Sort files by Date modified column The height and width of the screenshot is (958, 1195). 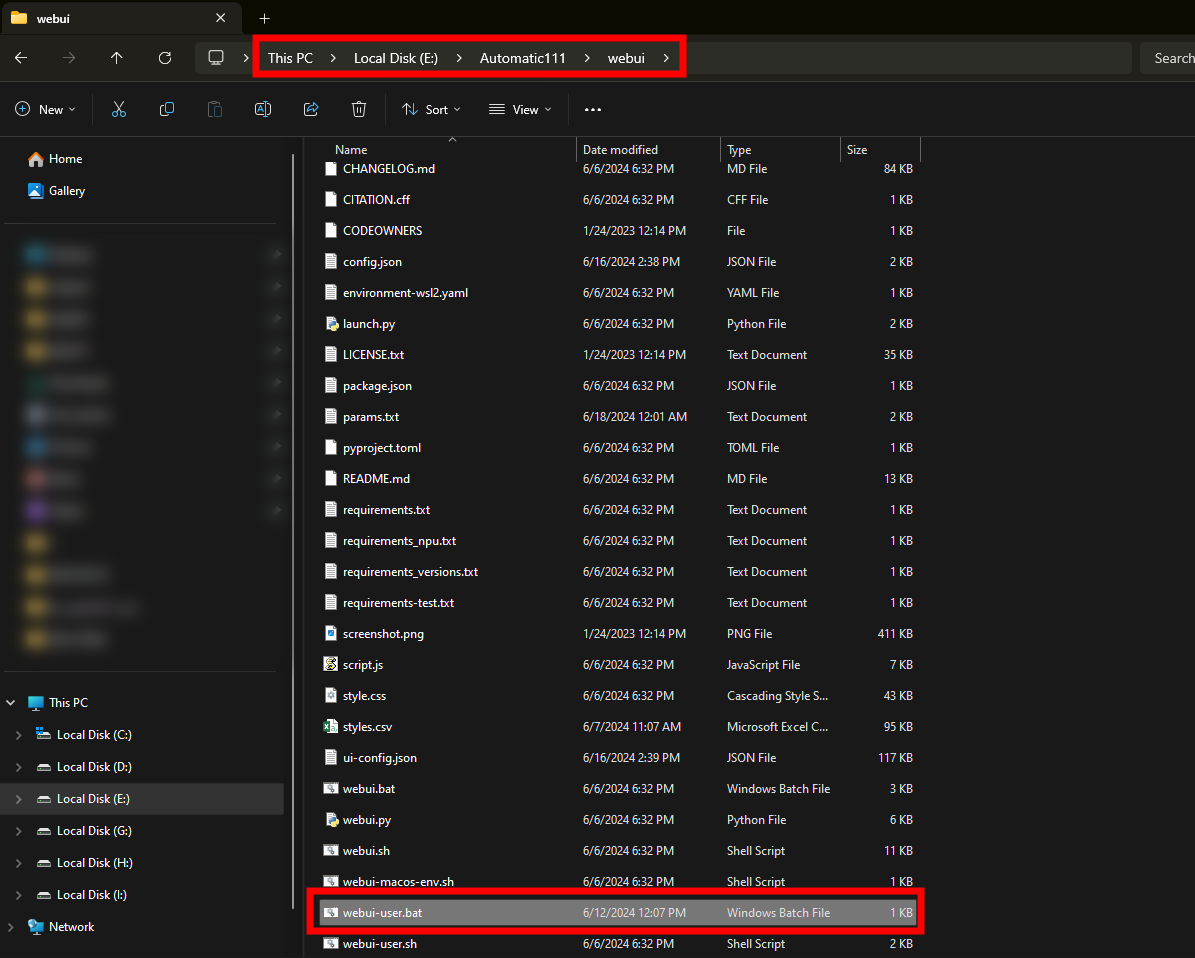[620, 150]
